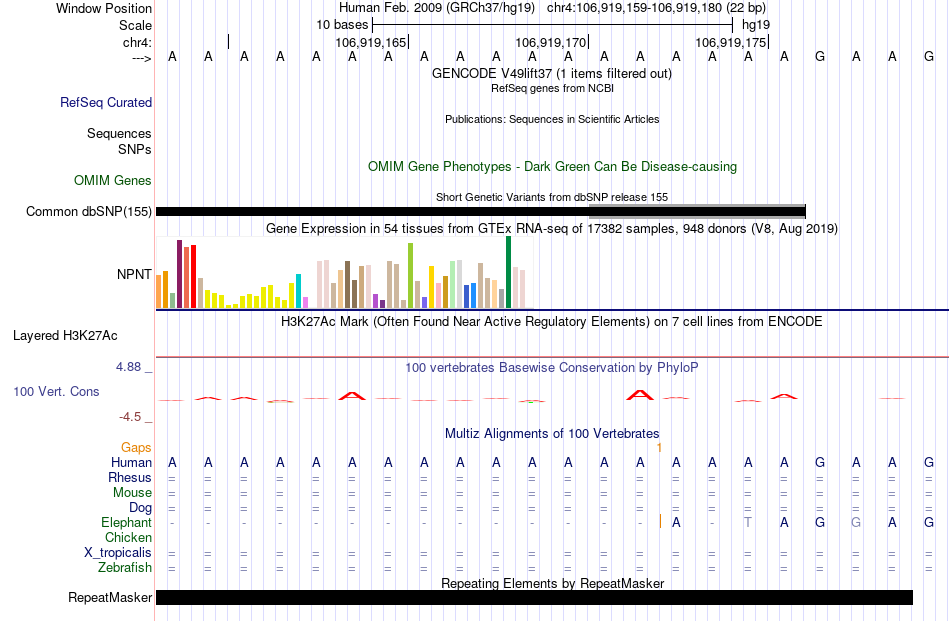Click the GENCODE V49lift37 track title
The image size is (950, 621).
[x=552, y=73]
